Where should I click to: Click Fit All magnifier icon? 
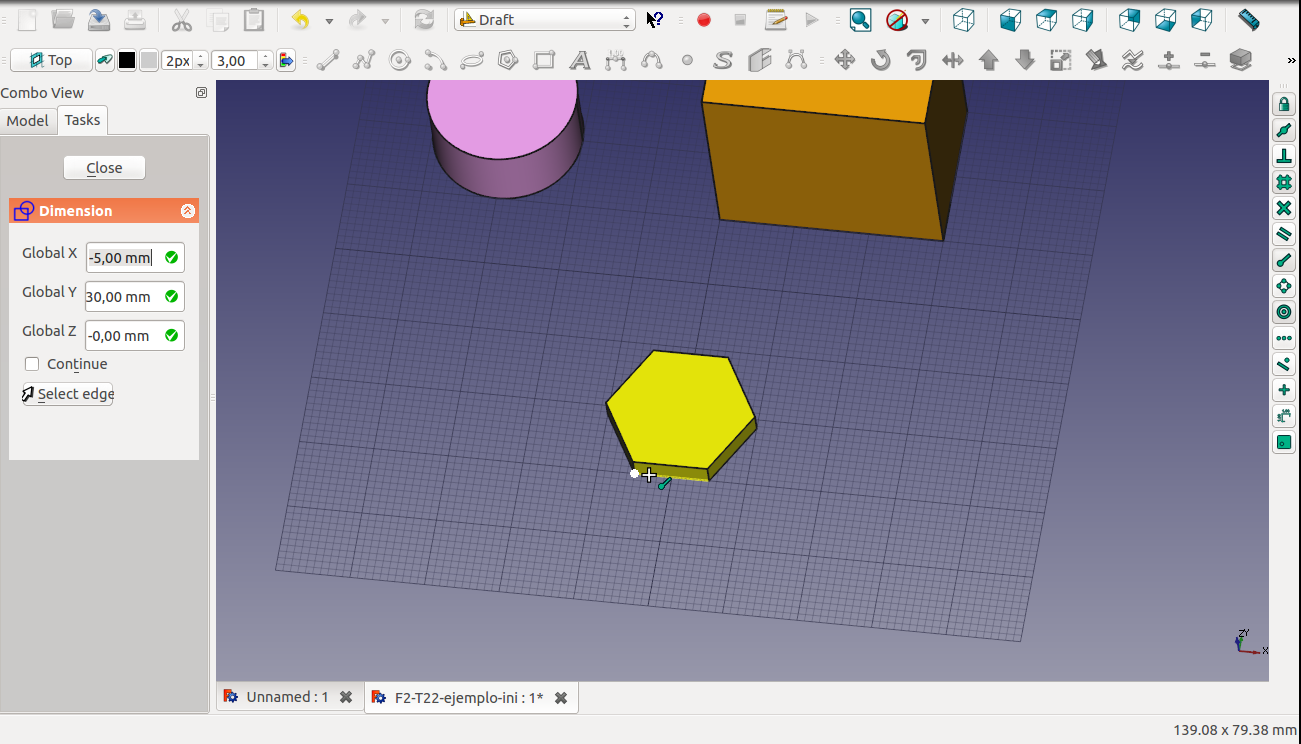pyautogui.click(x=860, y=20)
